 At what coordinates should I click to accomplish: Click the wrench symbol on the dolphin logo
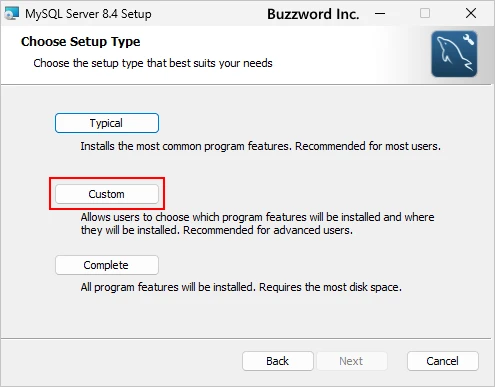469,39
